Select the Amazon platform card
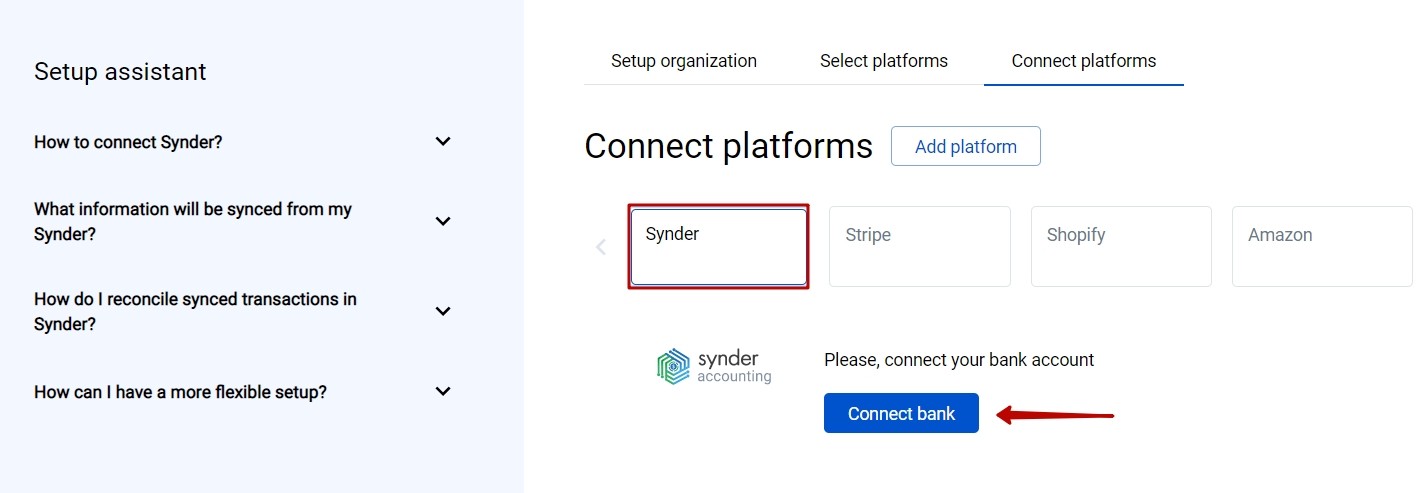The height and width of the screenshot is (493, 1420). click(x=1322, y=247)
